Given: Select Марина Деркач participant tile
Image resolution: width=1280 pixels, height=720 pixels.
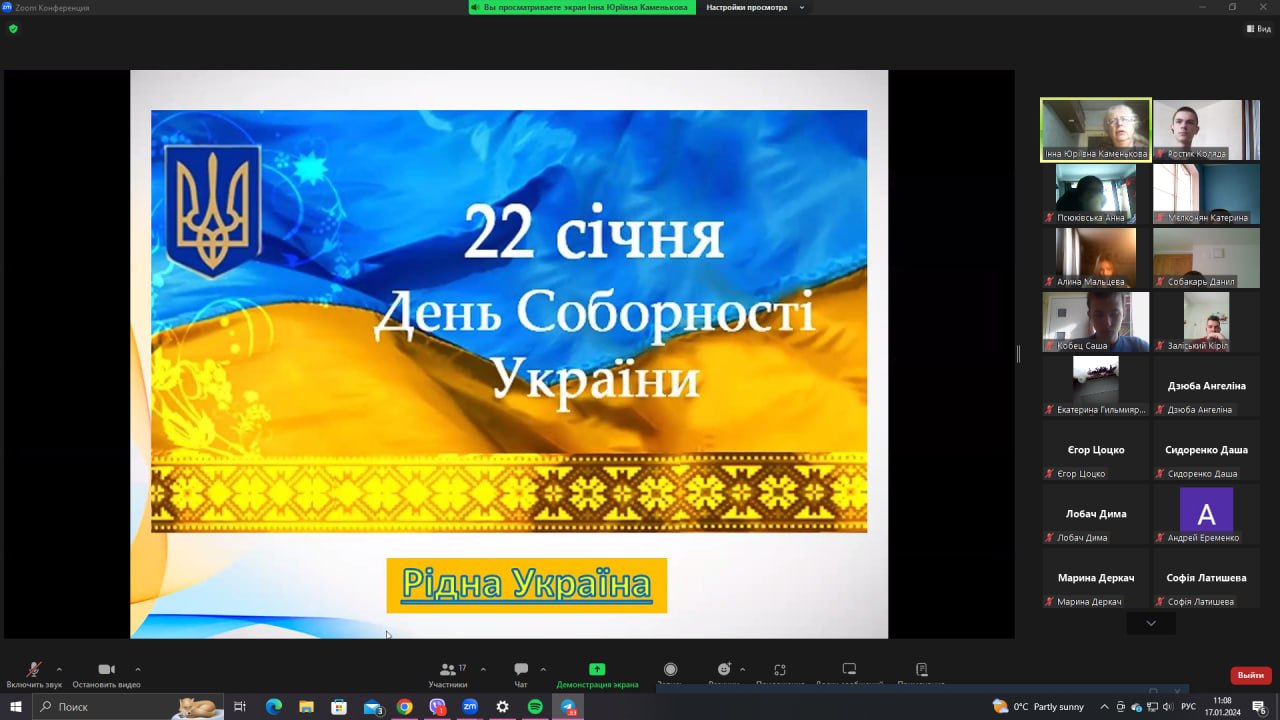Looking at the screenshot, I should (1096, 578).
